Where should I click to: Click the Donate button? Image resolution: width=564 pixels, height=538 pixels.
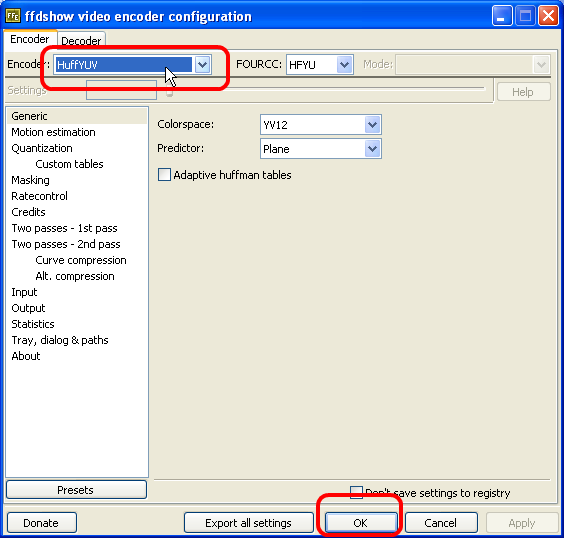coord(41,523)
